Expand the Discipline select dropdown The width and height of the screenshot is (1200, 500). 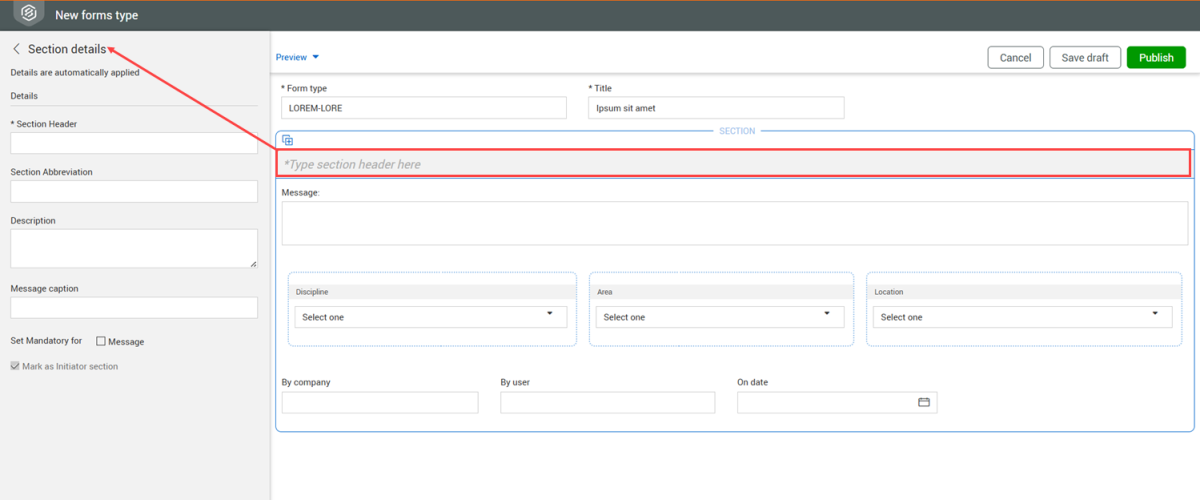(430, 317)
